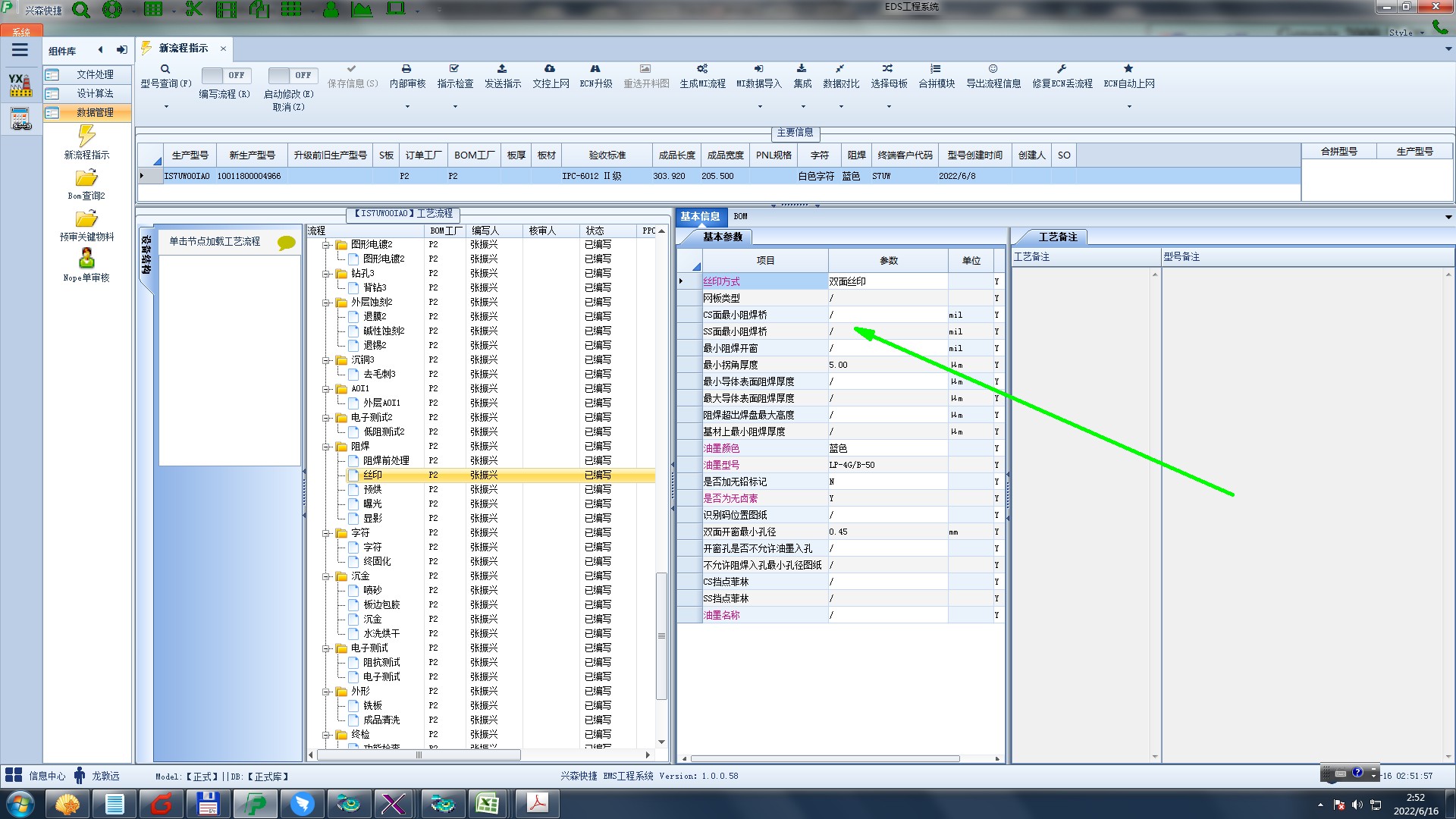Select 数据管理 in component library
This screenshot has width=1456, height=819.
(x=94, y=112)
